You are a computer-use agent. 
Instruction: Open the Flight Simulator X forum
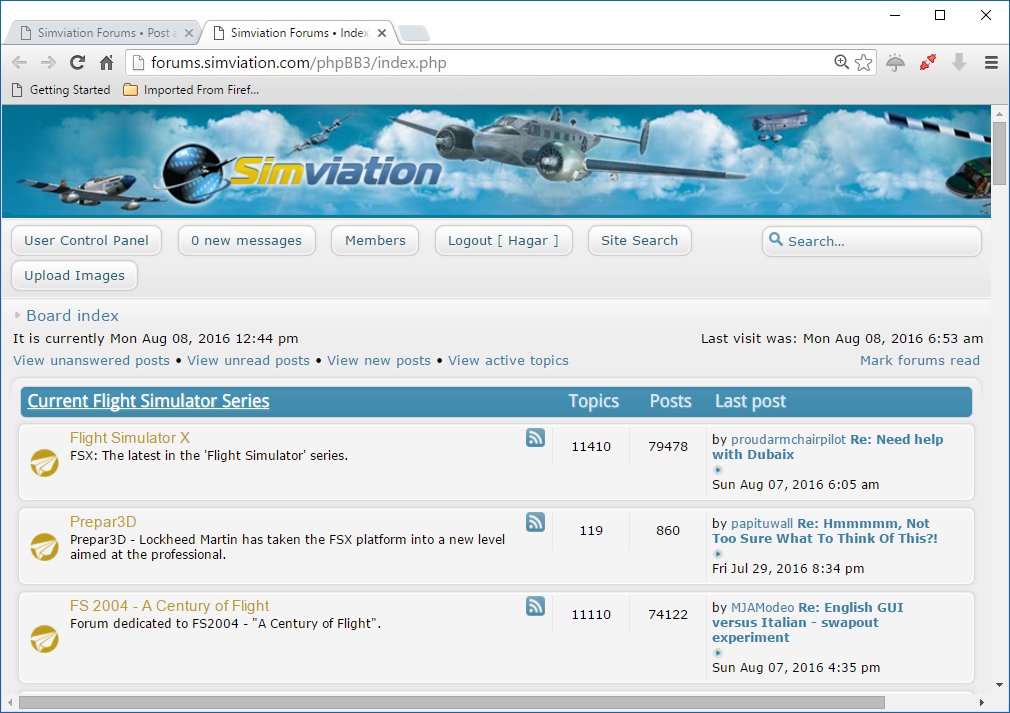click(x=129, y=438)
